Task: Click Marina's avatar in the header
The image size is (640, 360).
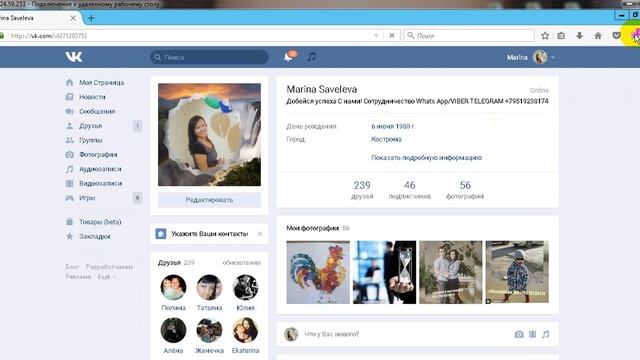Action: pos(540,57)
